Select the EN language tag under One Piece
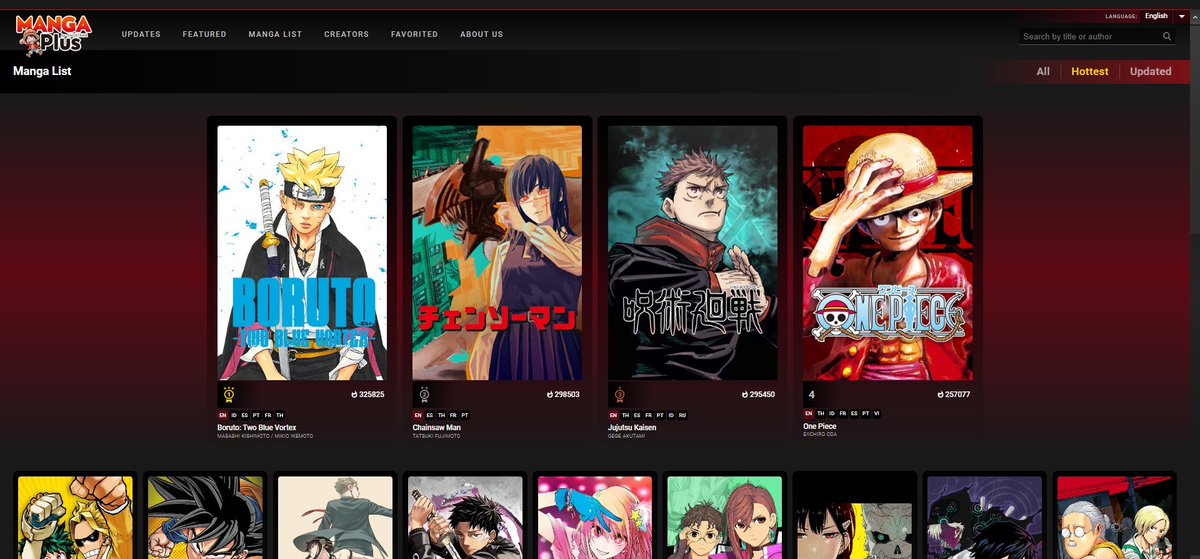 [808, 414]
